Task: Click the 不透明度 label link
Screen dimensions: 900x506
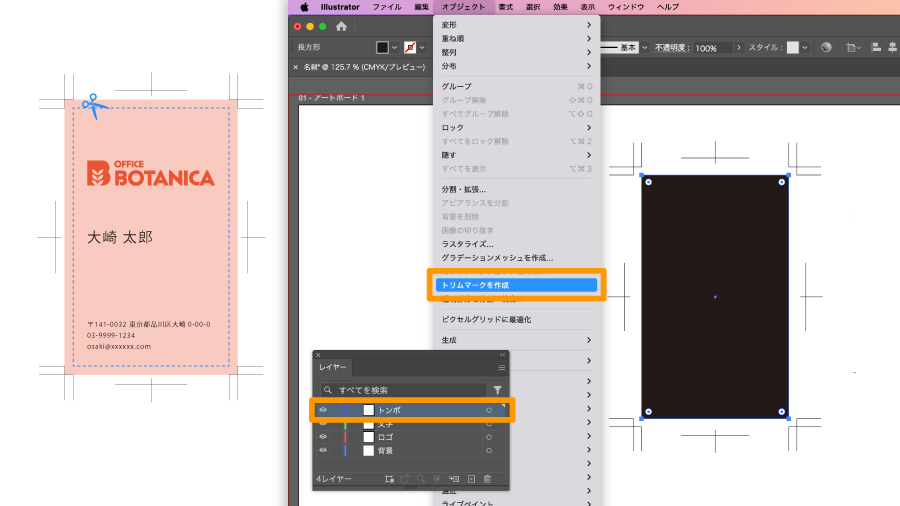Action: coord(671,48)
